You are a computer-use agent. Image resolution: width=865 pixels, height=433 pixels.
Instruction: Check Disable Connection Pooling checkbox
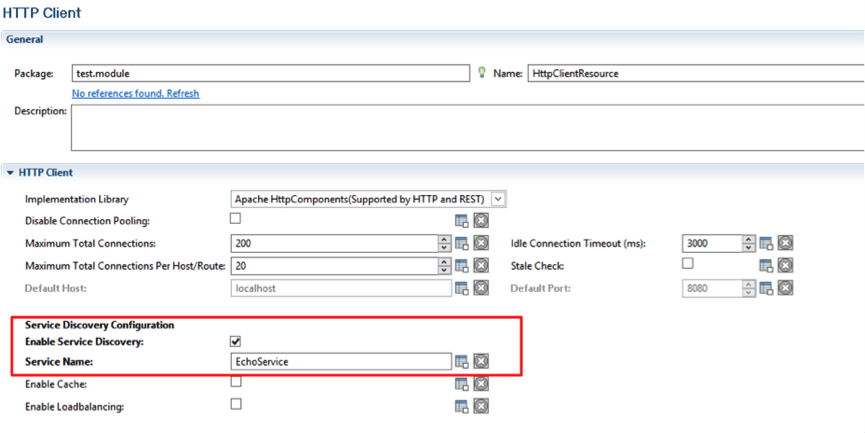[236, 218]
